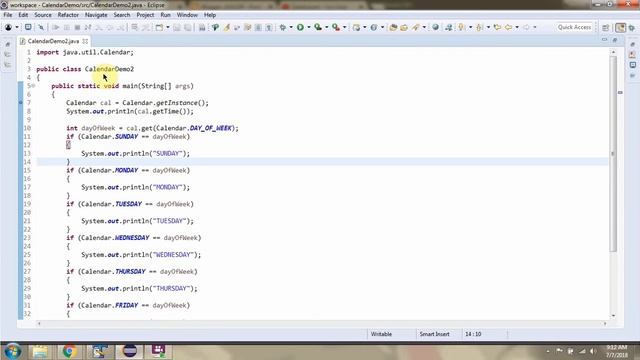Viewport: 640px width, 360px height.
Task: Click the Disconnect debug toolbar icon
Action: coord(88,27)
